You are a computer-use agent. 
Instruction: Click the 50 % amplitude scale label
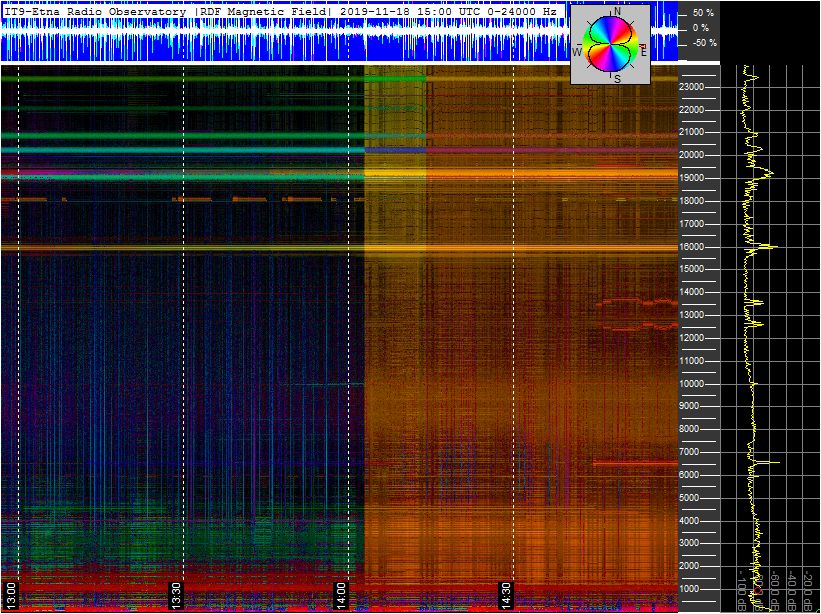pyautogui.click(x=702, y=13)
